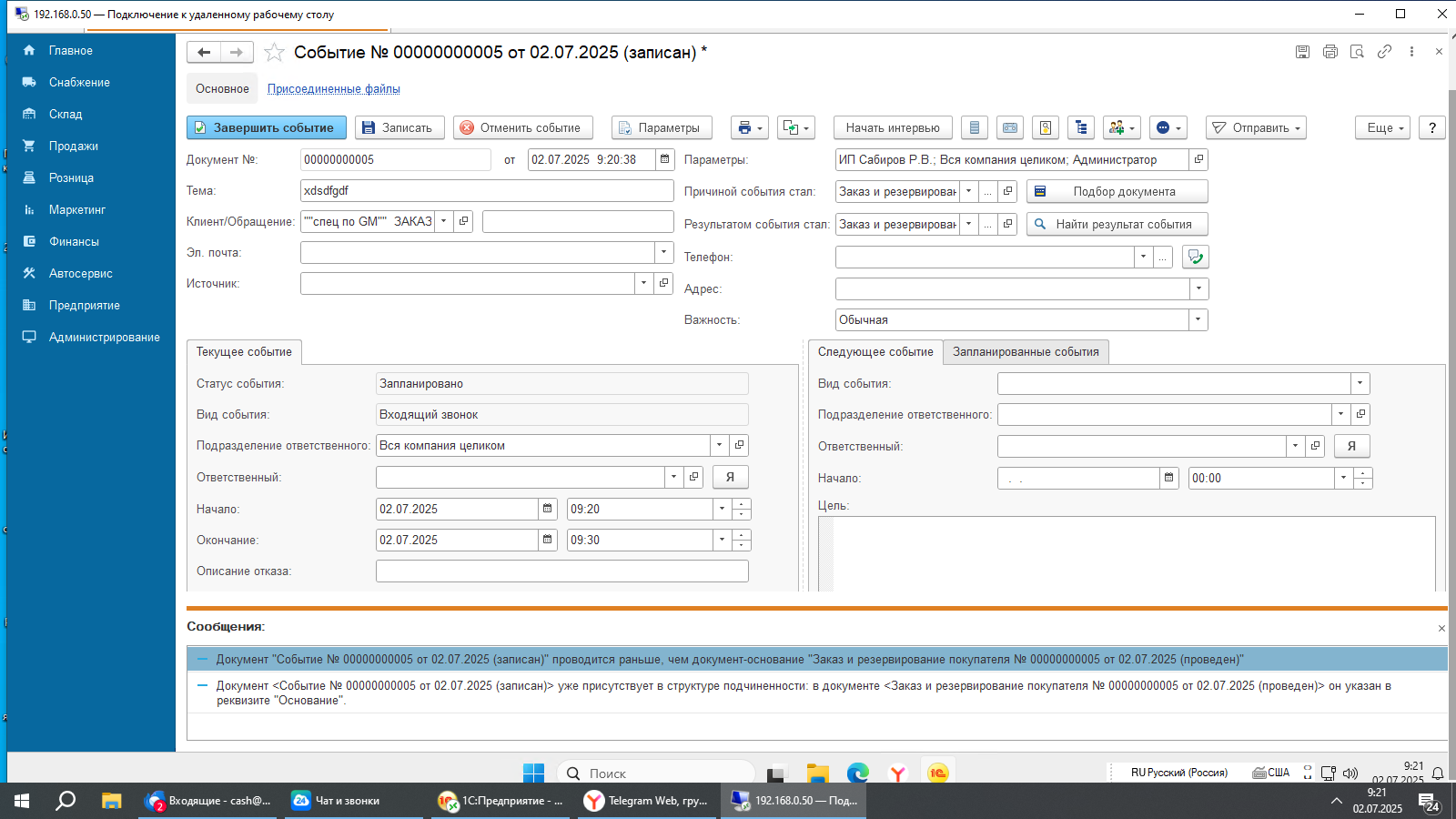The height and width of the screenshot is (819, 1456).
Task: Open the preview magnifier icon in title bar
Action: [x=1357, y=52]
